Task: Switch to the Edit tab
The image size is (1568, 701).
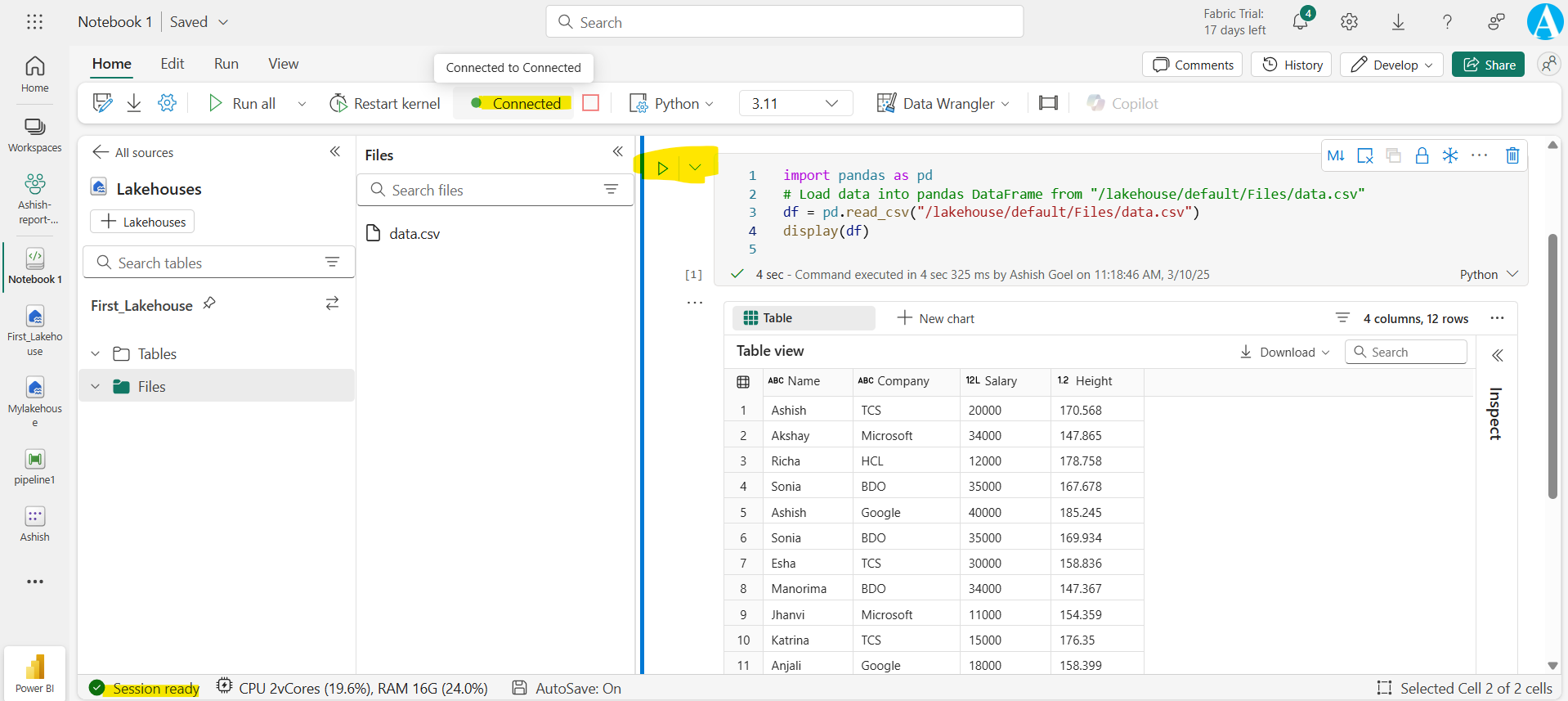Action: 172,64
